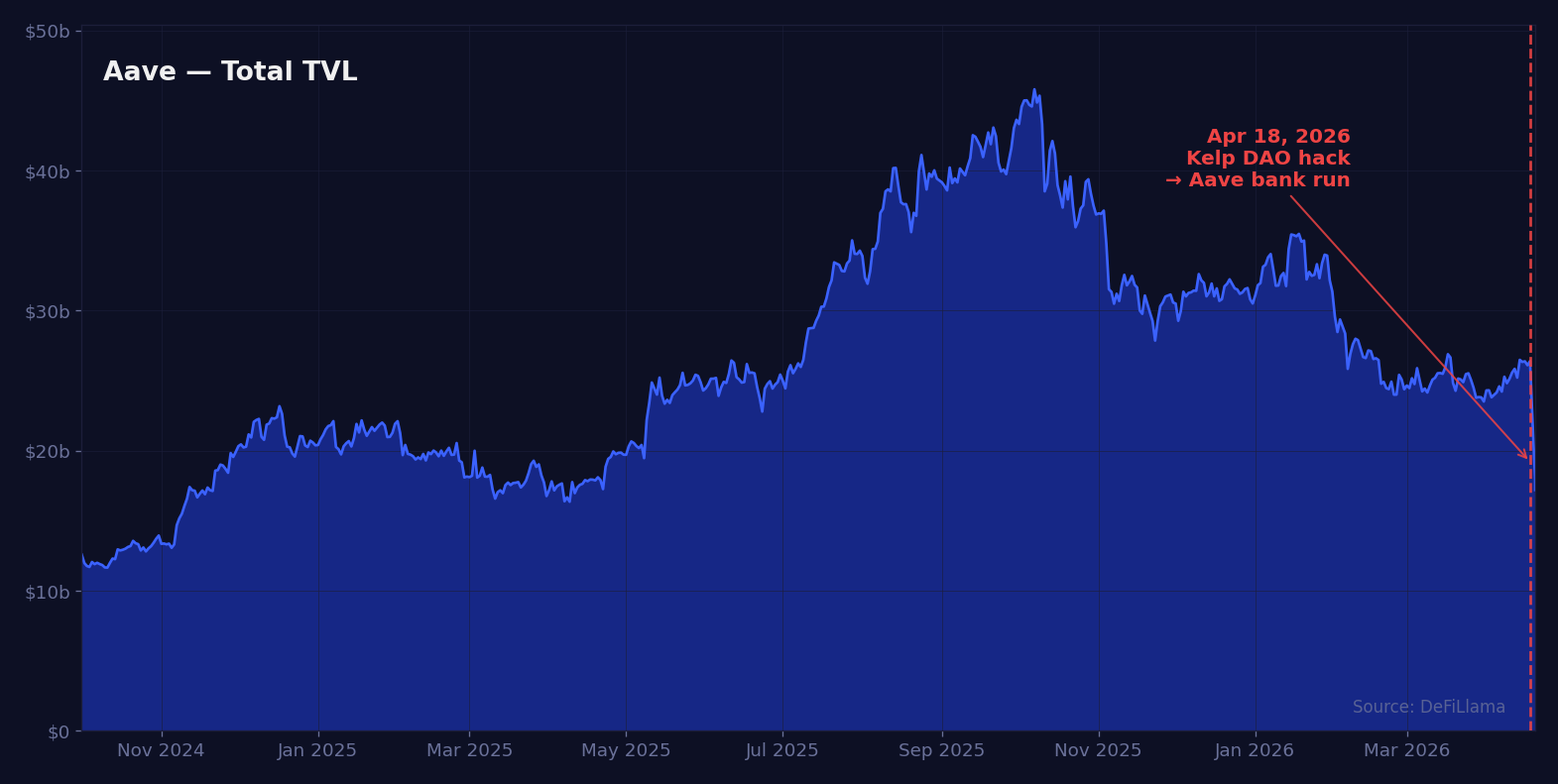Click the May 2025 x-axis label

pos(626,751)
